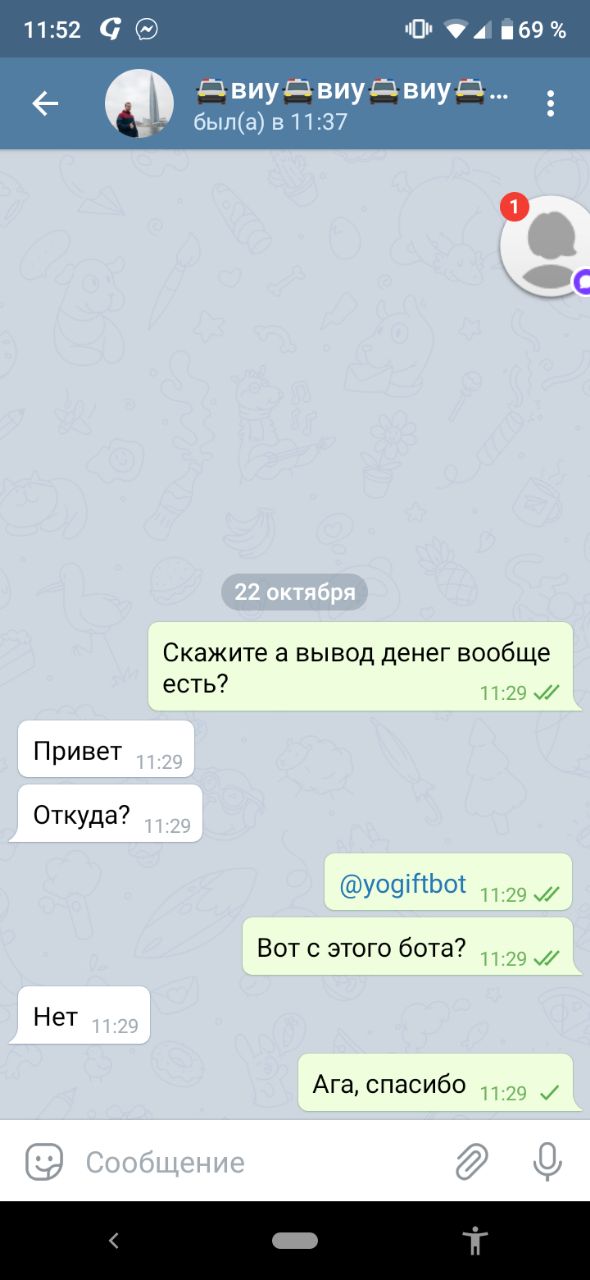Tap the back arrow in chat header

pyautogui.click(x=45, y=103)
